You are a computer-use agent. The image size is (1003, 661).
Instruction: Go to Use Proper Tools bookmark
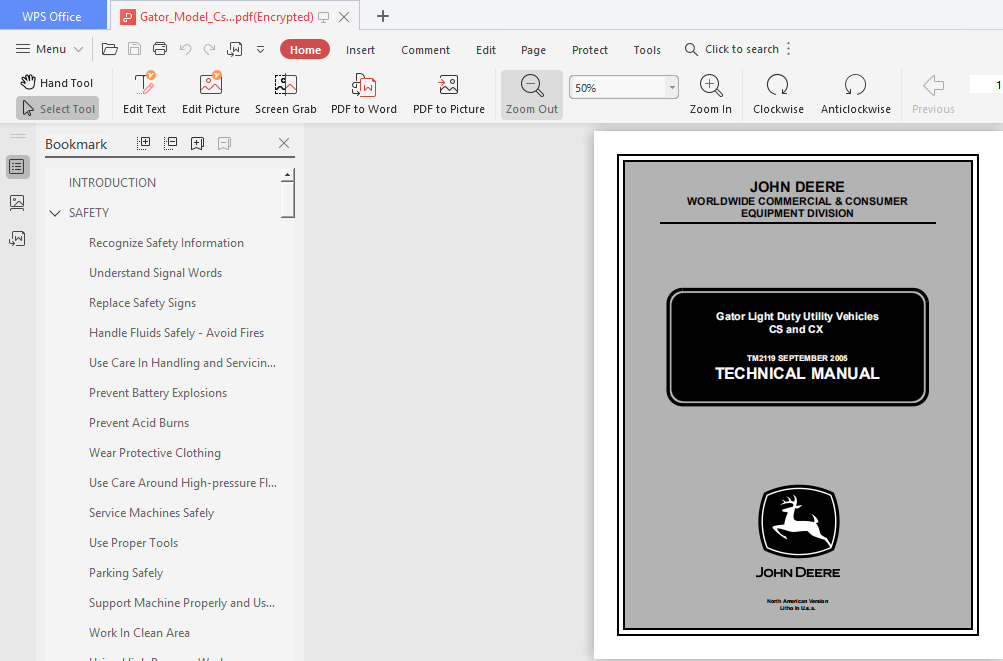coord(134,543)
